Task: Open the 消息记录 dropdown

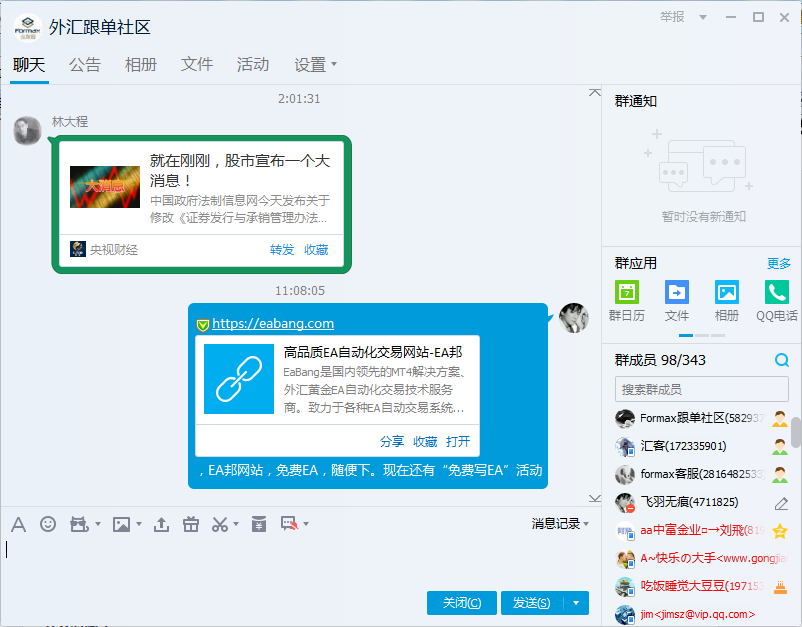Action: pos(560,524)
